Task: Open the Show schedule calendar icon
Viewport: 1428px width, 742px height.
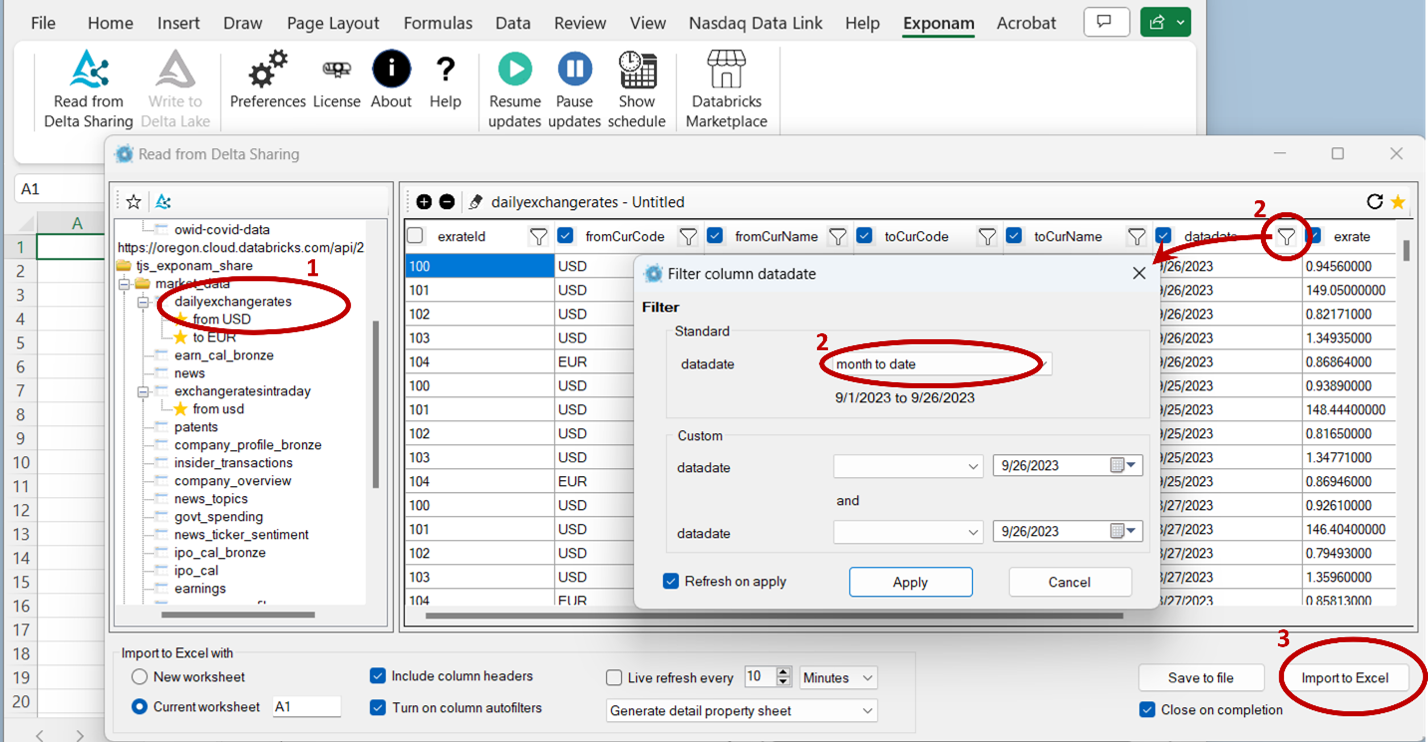Action: (x=637, y=69)
